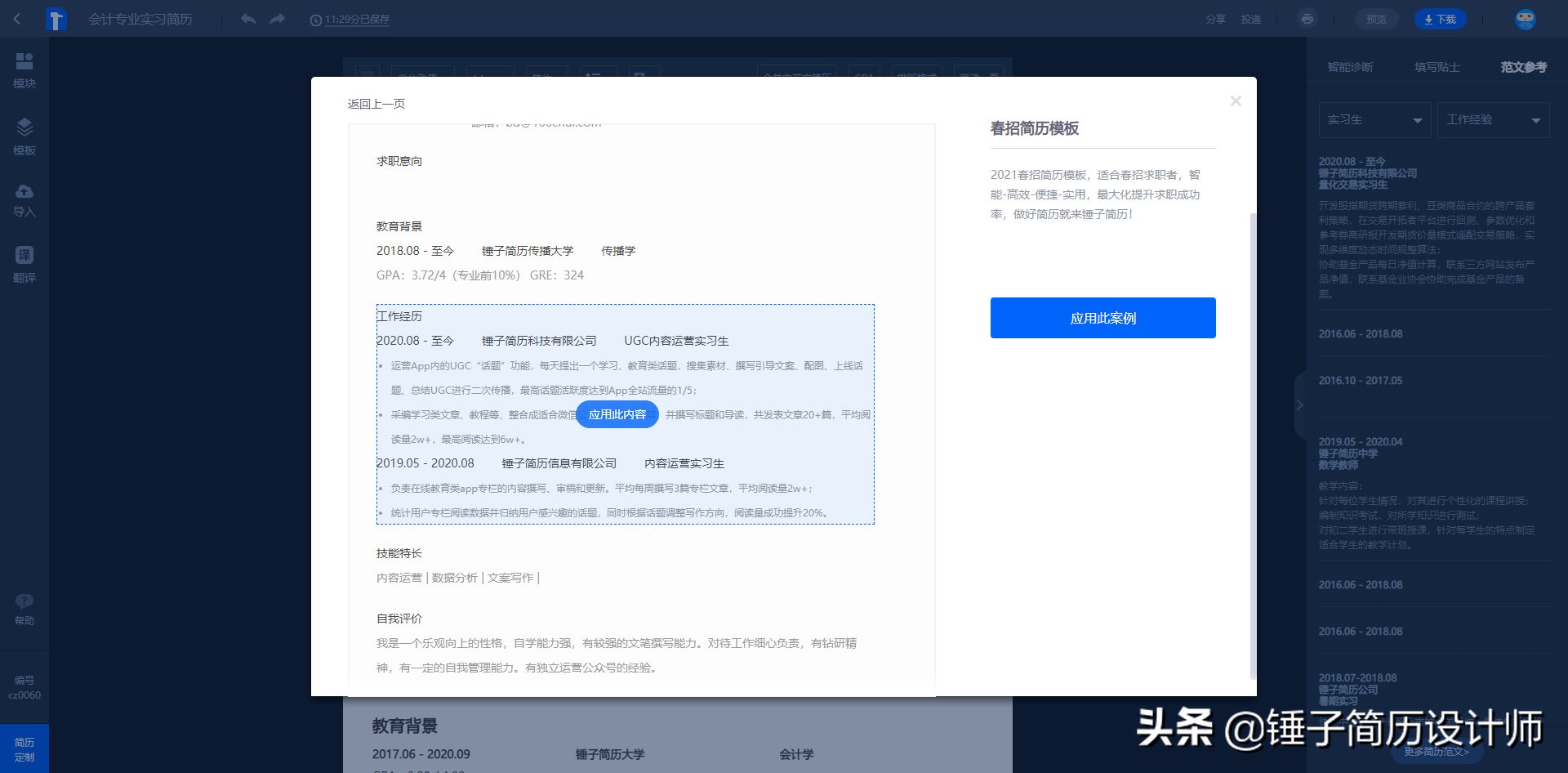Switch to the 填写贴士 tab

[x=1437, y=67]
